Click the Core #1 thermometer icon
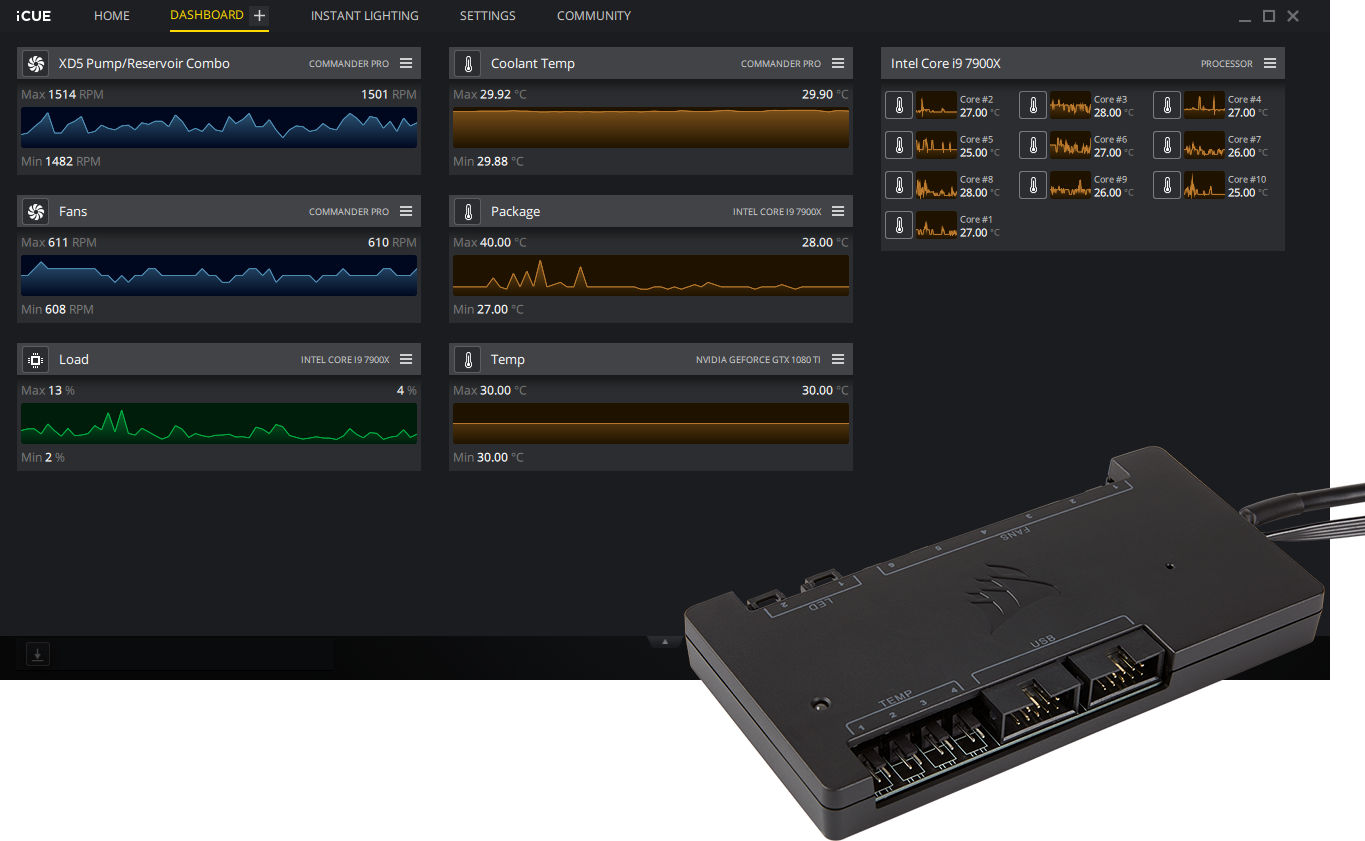Screen dimensions: 1365x841 tap(899, 225)
